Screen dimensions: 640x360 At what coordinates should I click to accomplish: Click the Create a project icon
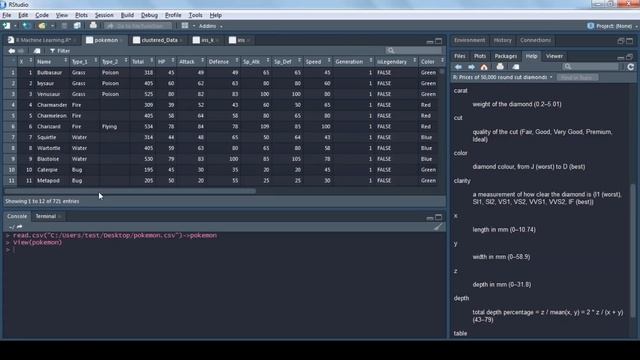[26, 26]
